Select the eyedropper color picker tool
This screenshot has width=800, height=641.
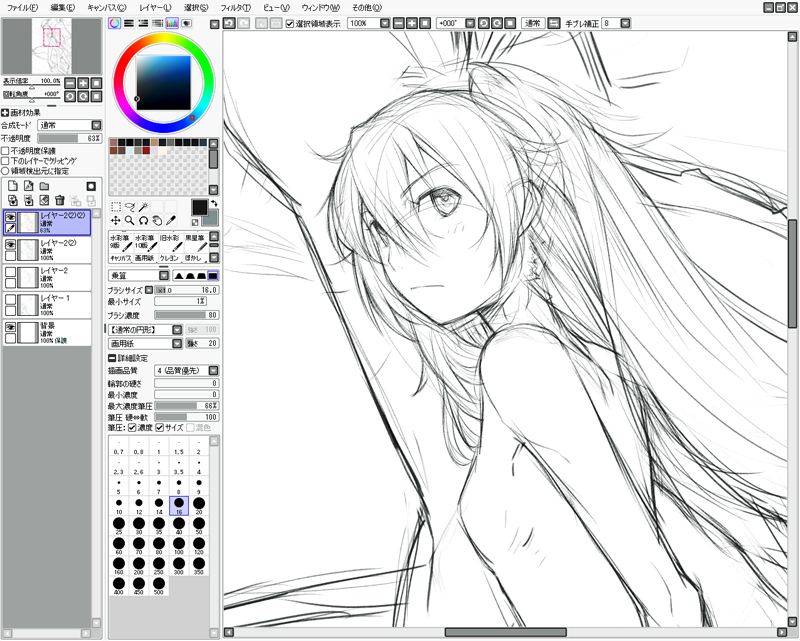click(171, 220)
